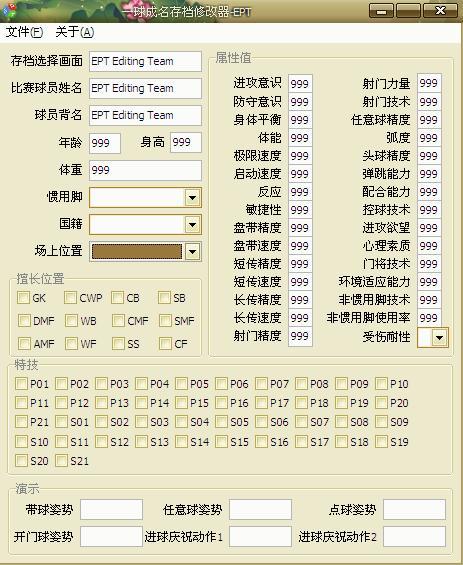Toggle the WF position checkbox

coord(71,343)
